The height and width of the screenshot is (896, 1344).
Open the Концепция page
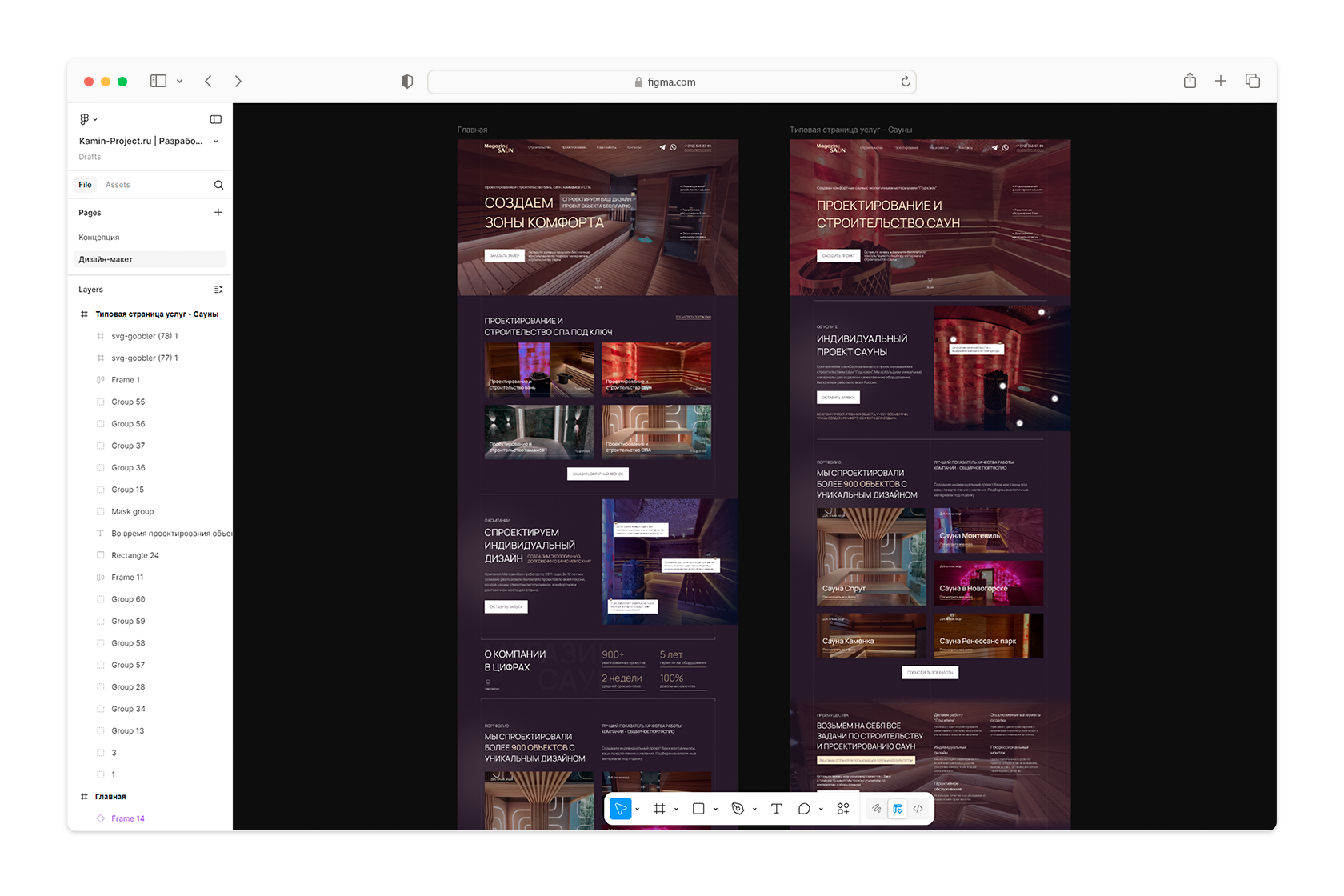pyautogui.click(x=150, y=238)
